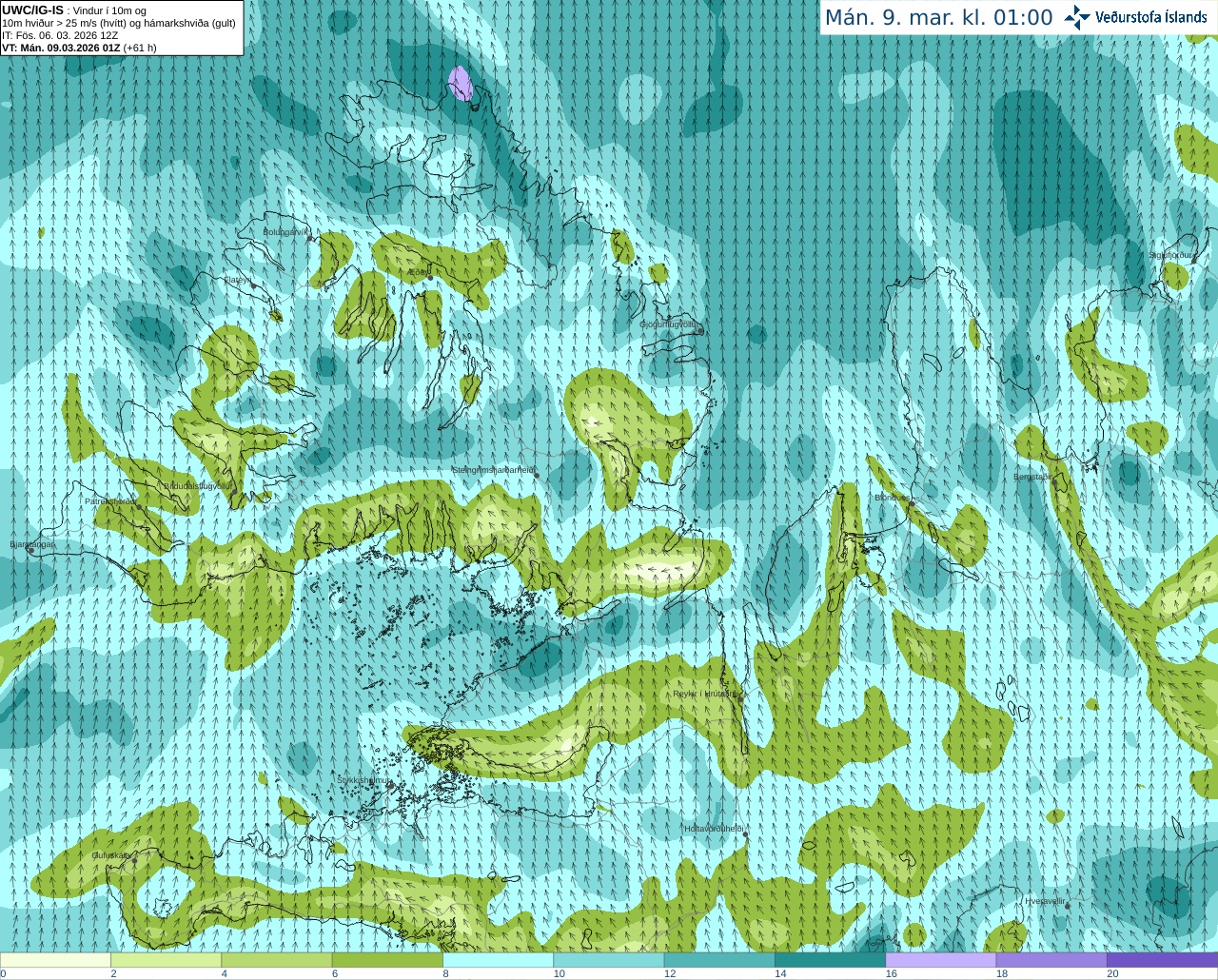Select the Blönduós station label
The width and height of the screenshot is (1218, 980).
point(893,498)
